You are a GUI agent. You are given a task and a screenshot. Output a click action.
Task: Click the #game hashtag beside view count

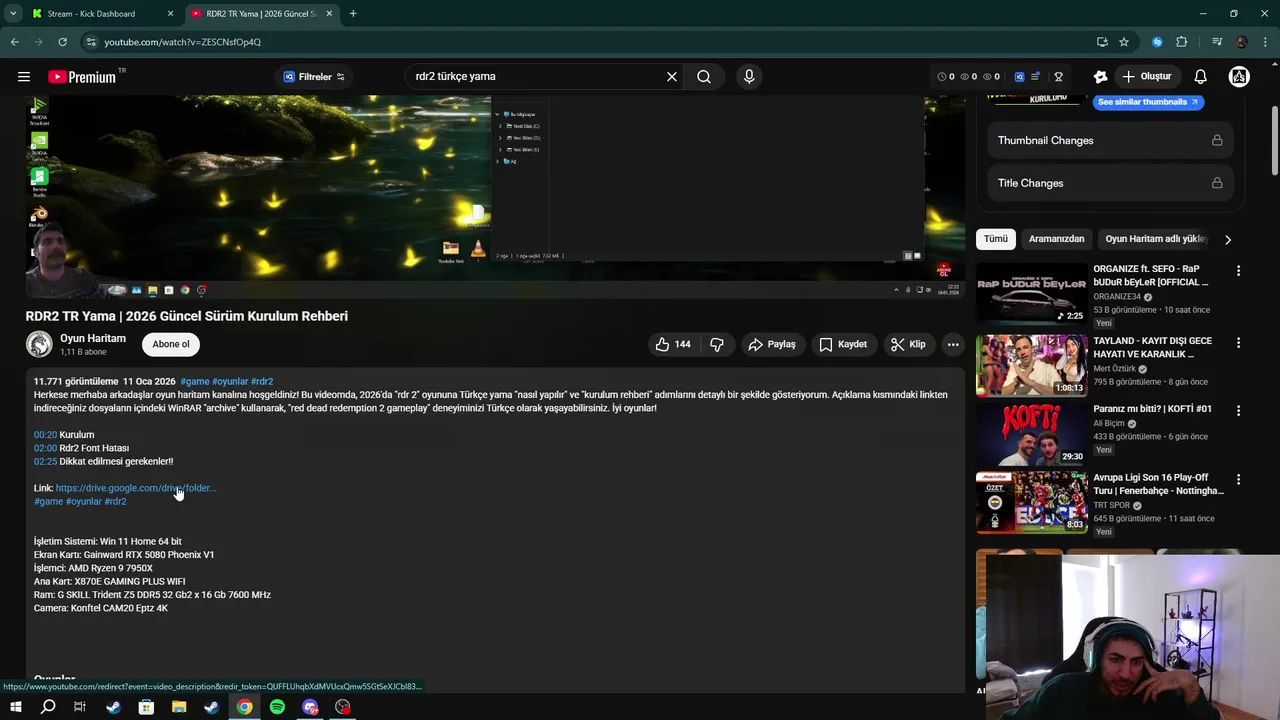pos(195,381)
